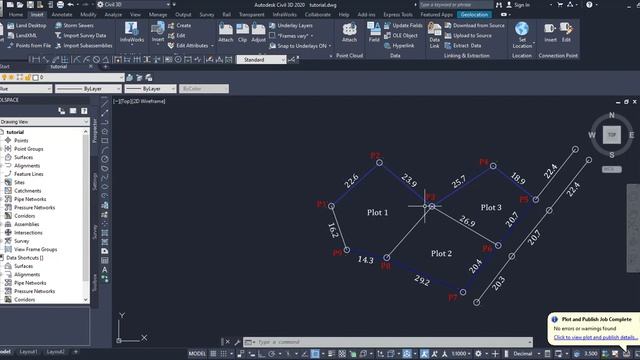640x360 pixels.
Task: Click Extract Data
Action: 463,46
